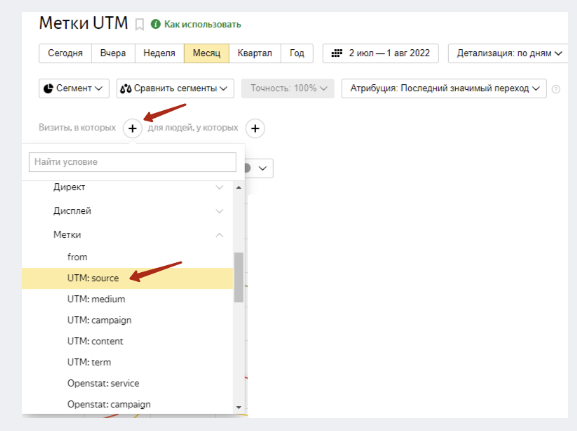Open the Сегмент dropdown

pyautogui.click(x=74, y=88)
